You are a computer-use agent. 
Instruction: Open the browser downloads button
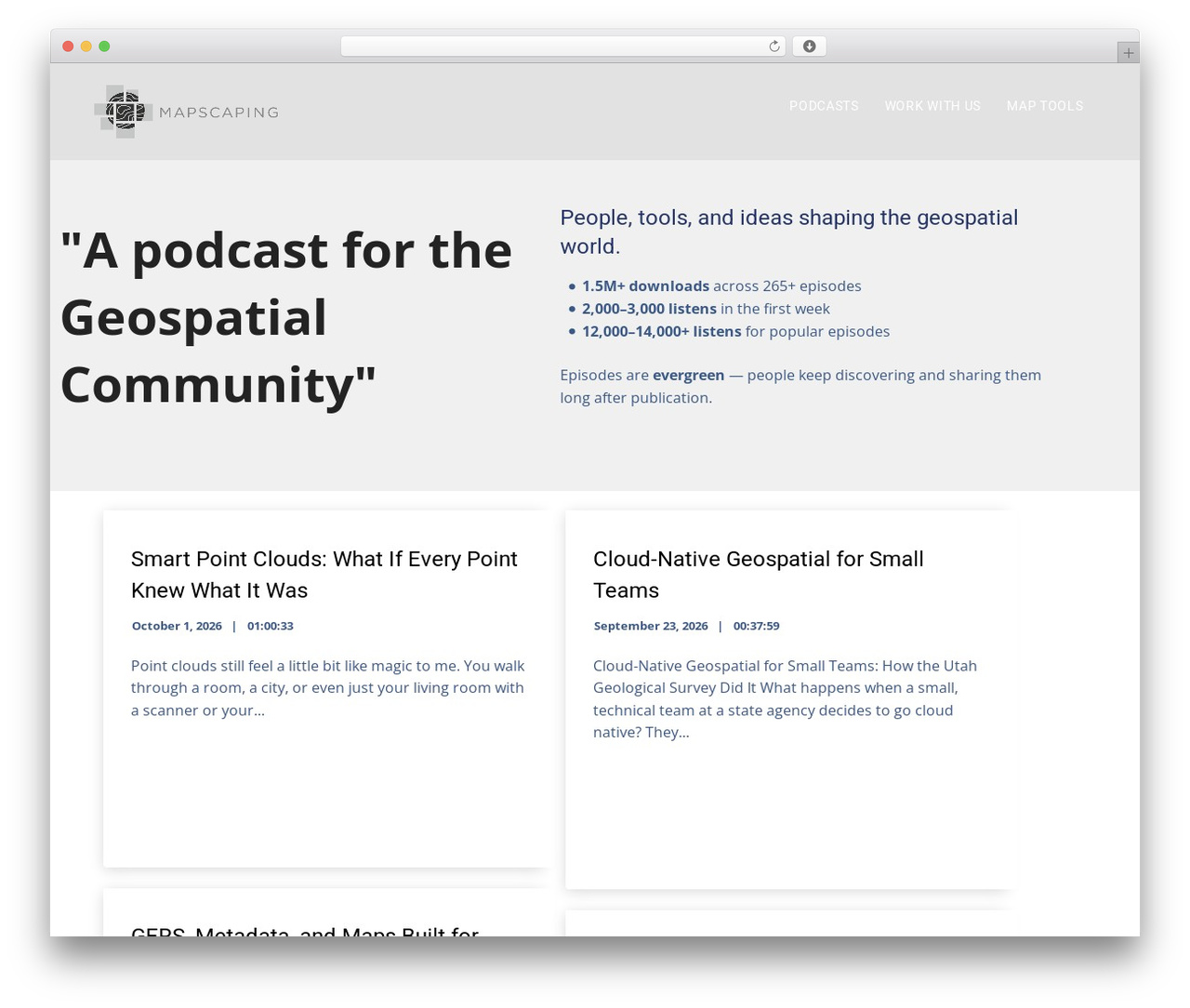(809, 46)
